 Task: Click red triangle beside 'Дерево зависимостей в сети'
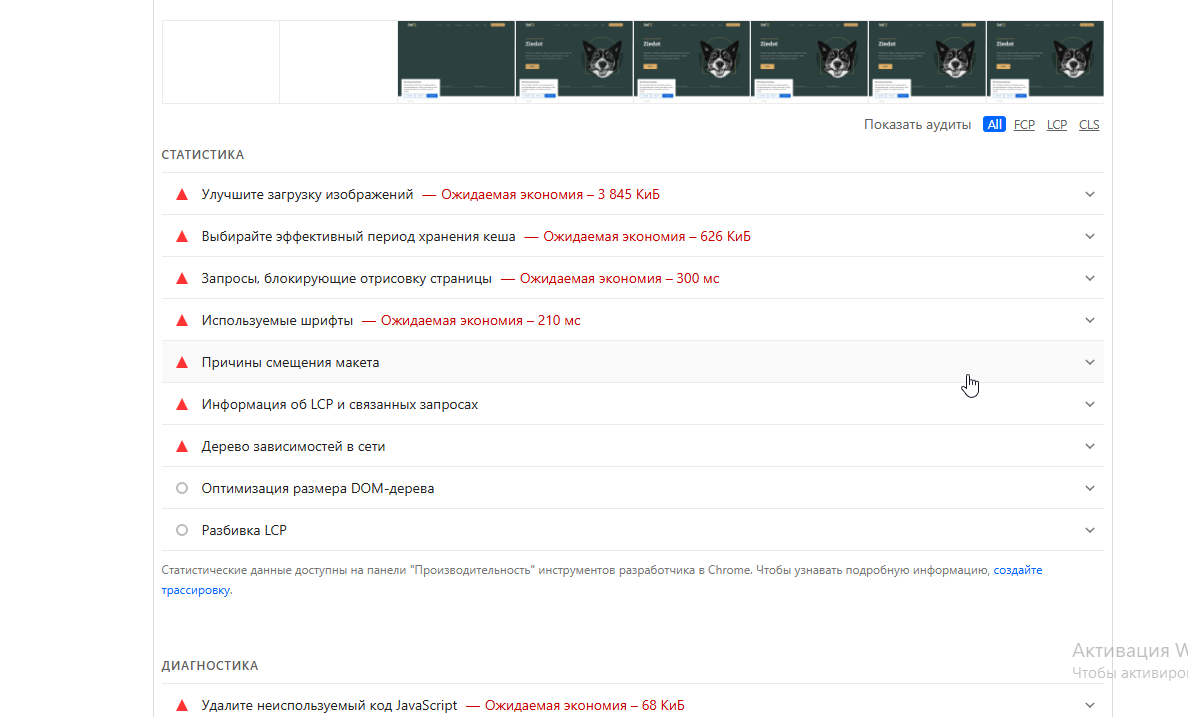click(182, 446)
